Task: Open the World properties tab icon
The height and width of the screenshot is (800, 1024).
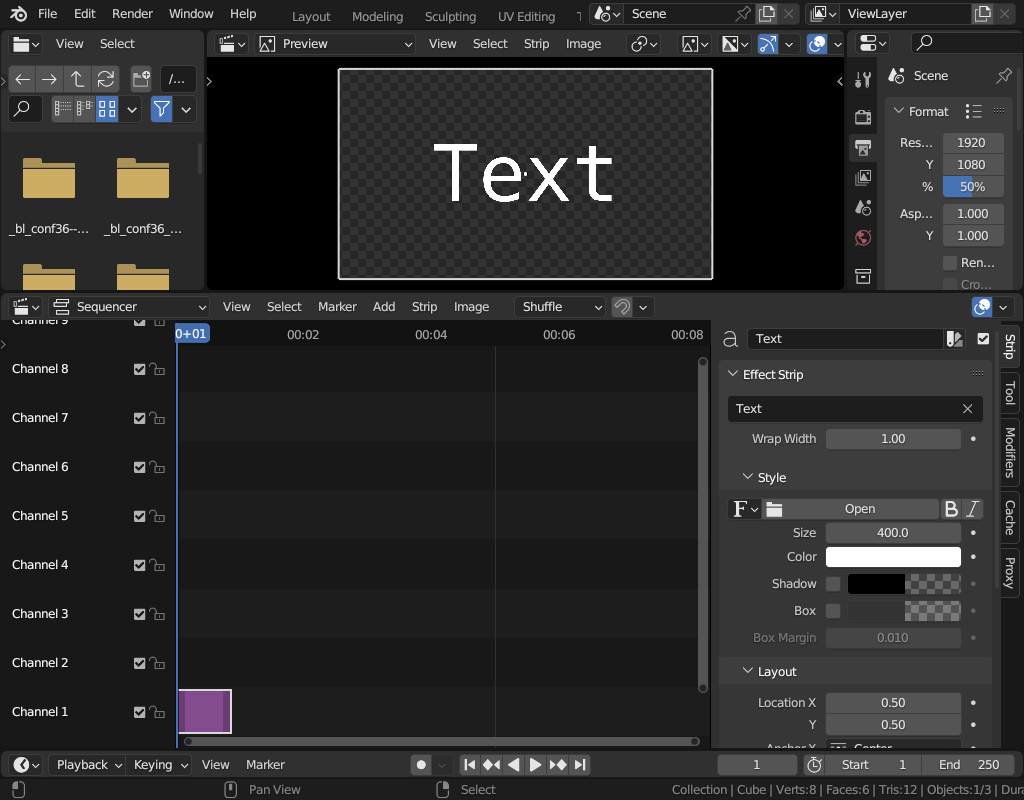Action: (863, 238)
